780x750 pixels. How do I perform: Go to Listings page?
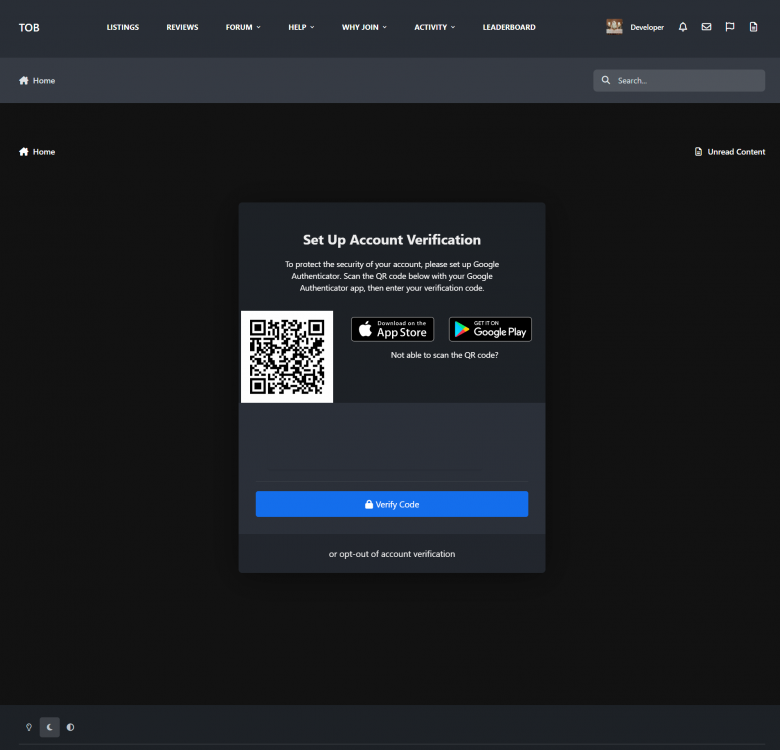[122, 27]
